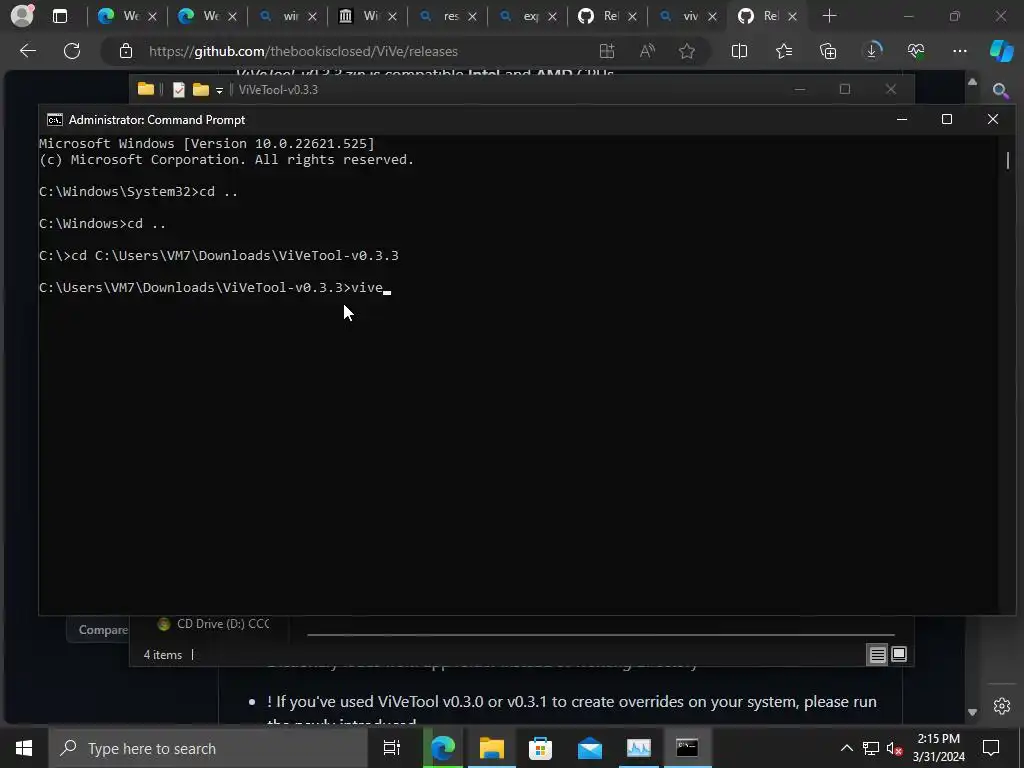
Task: Click the network icon in system tray
Action: click(871, 748)
